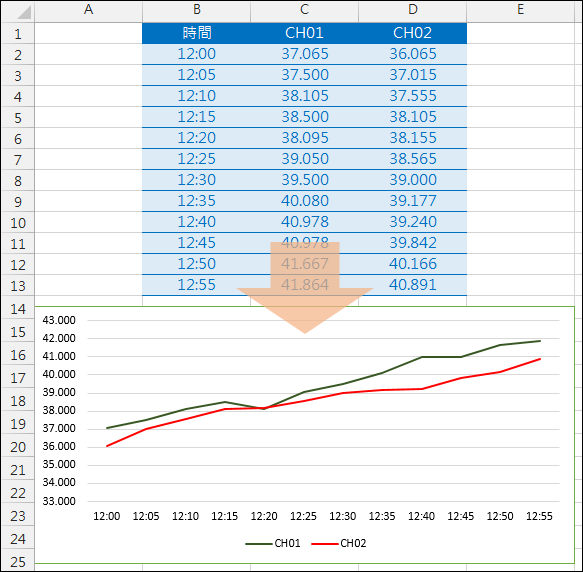The height and width of the screenshot is (572, 583).
Task: Click cell with value 38.095
Action: (x=305, y=138)
